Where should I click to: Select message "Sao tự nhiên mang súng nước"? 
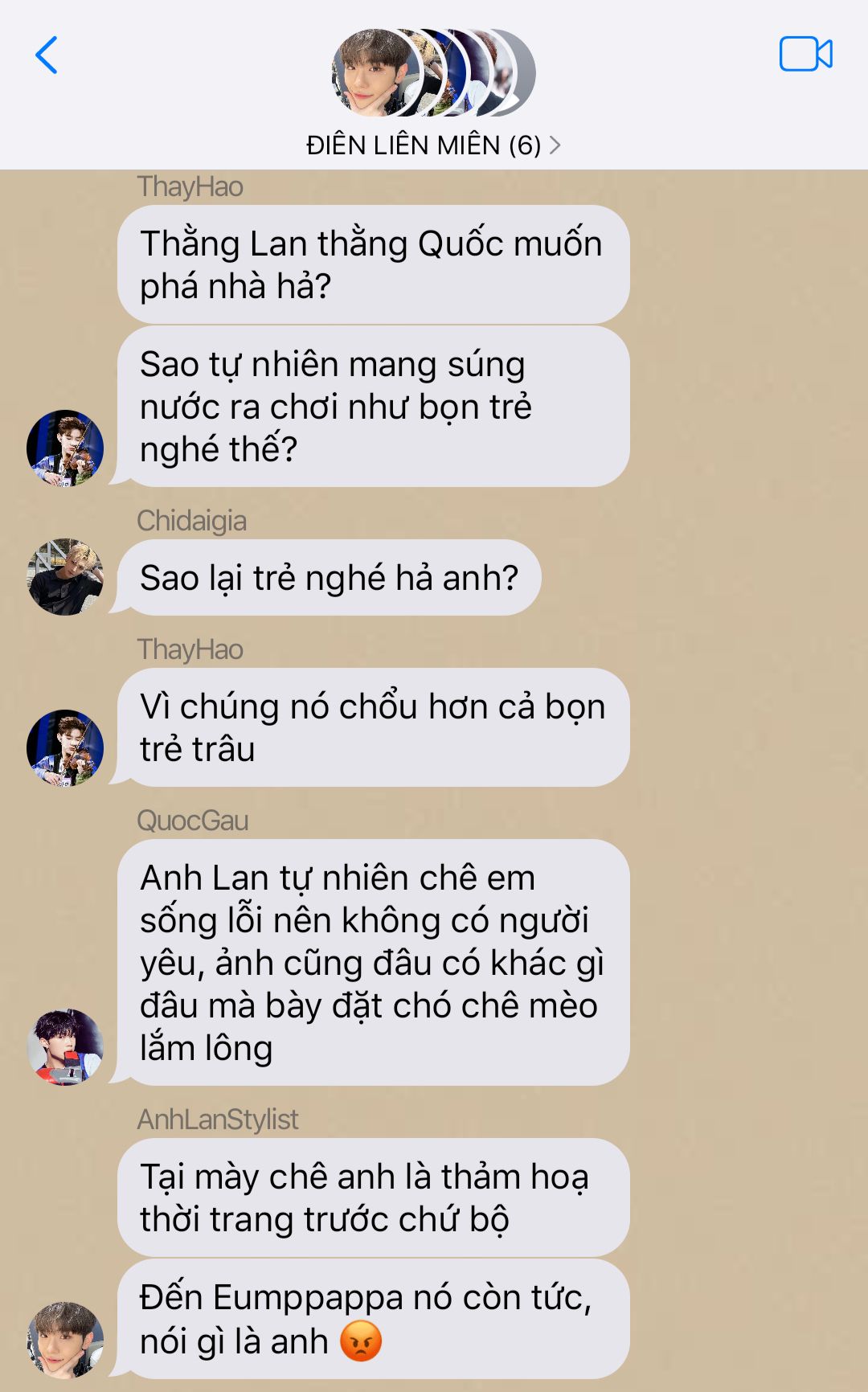(374, 406)
